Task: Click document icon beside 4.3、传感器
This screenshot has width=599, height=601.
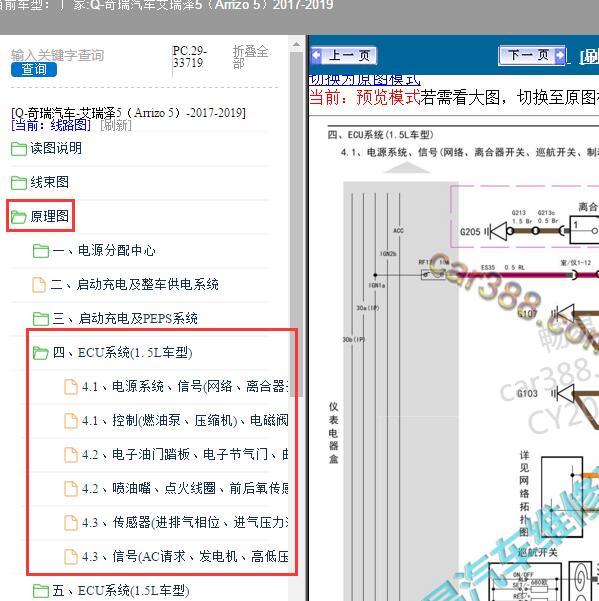Action: click(71, 523)
